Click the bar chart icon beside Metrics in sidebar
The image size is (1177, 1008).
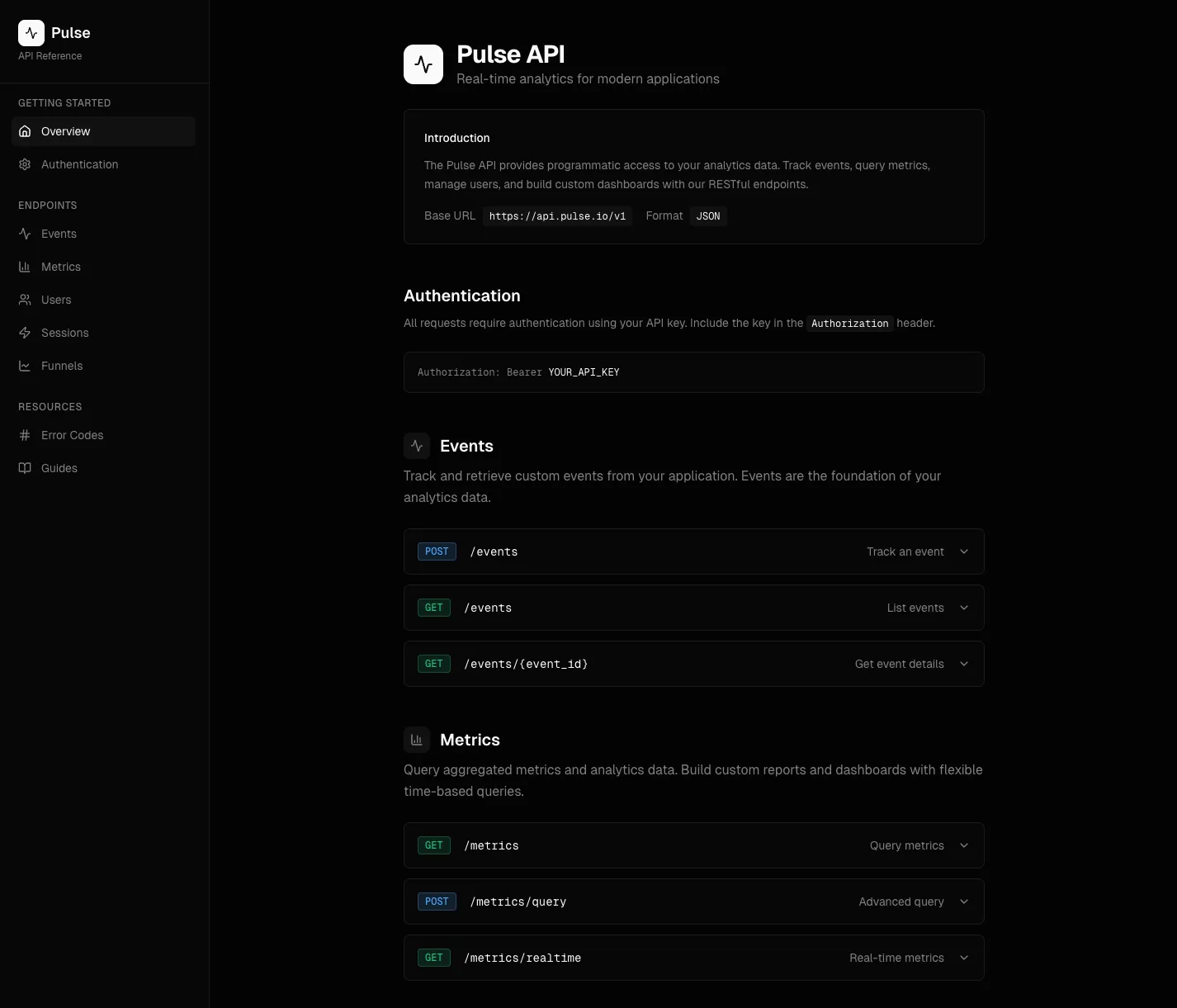25,267
